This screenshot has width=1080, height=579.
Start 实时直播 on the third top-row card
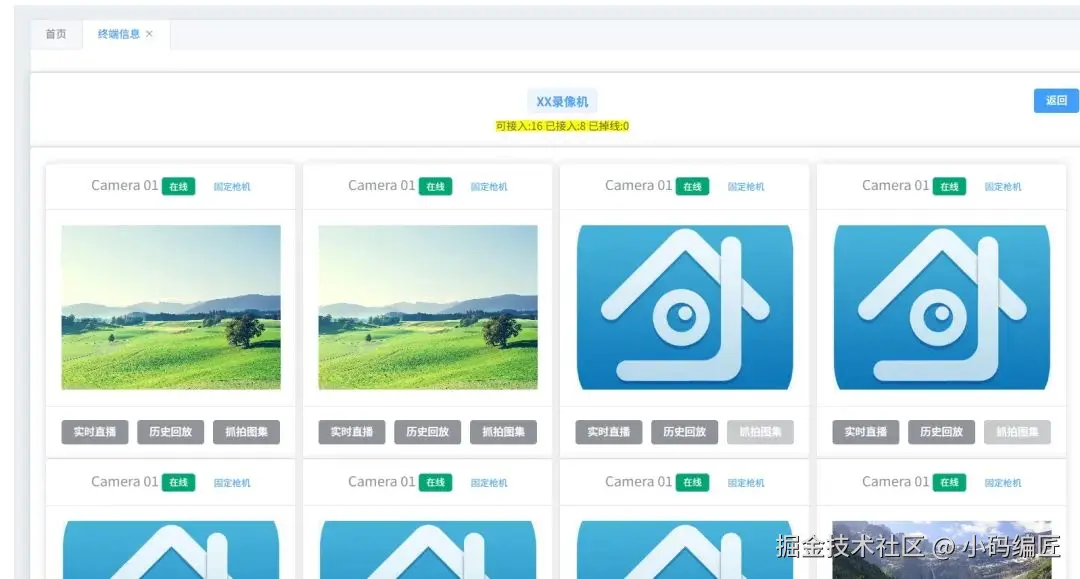point(609,432)
